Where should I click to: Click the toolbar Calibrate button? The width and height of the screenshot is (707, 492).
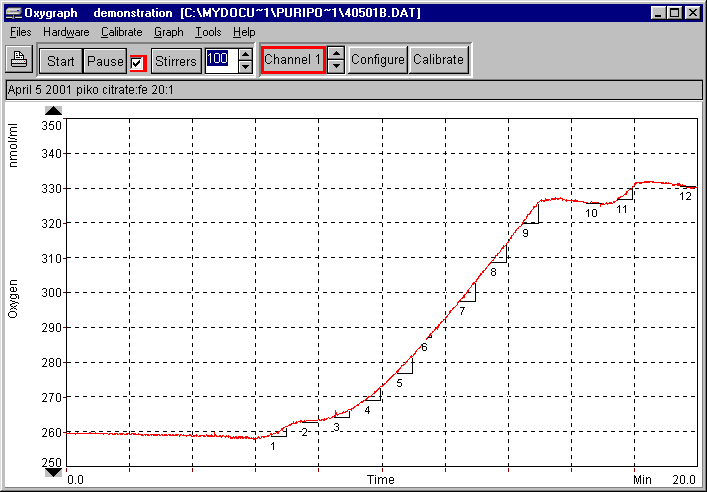pyautogui.click(x=438, y=60)
